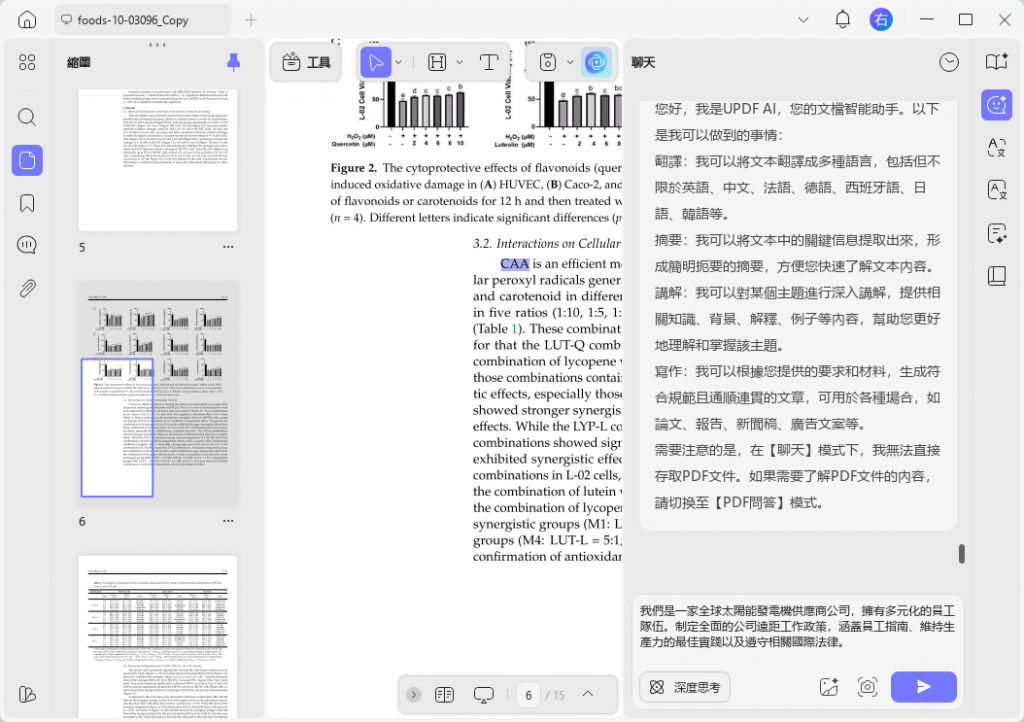Open the chat history clock icon
The width and height of the screenshot is (1024, 722).
click(x=948, y=62)
